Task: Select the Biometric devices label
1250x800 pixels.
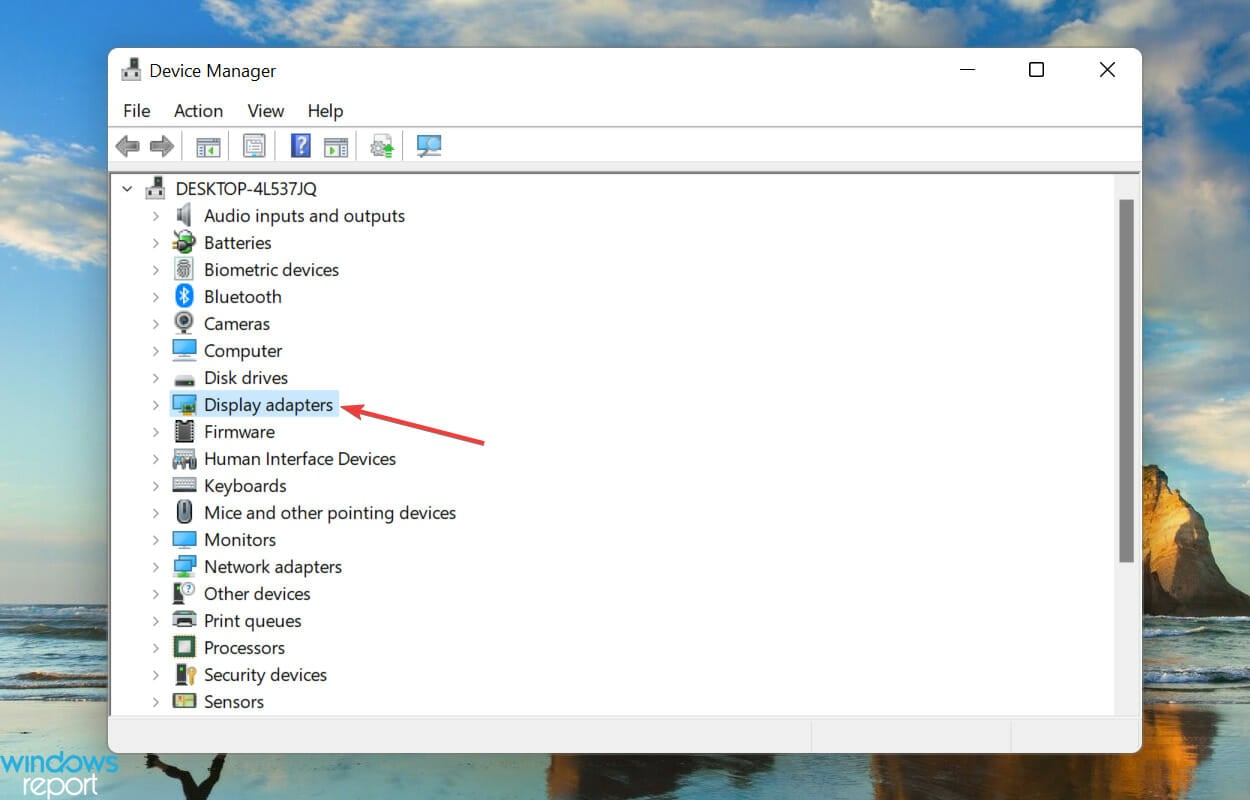Action: tap(271, 270)
